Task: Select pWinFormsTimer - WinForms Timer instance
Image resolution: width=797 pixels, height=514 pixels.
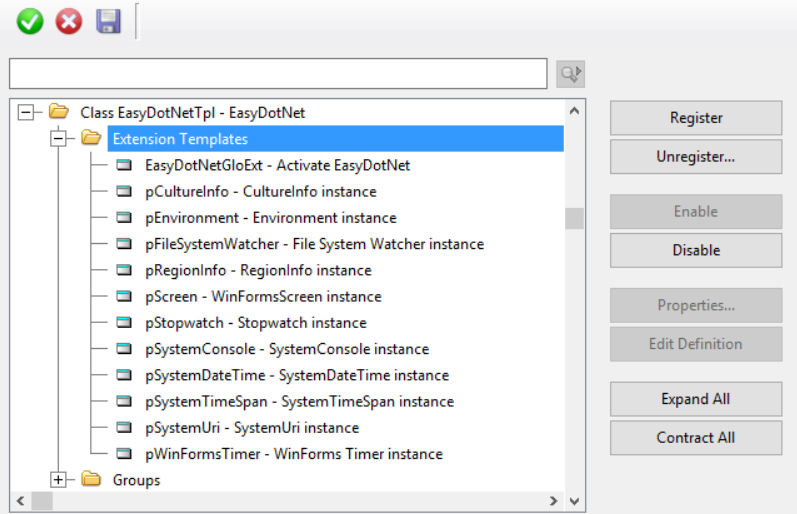Action: 294,454
